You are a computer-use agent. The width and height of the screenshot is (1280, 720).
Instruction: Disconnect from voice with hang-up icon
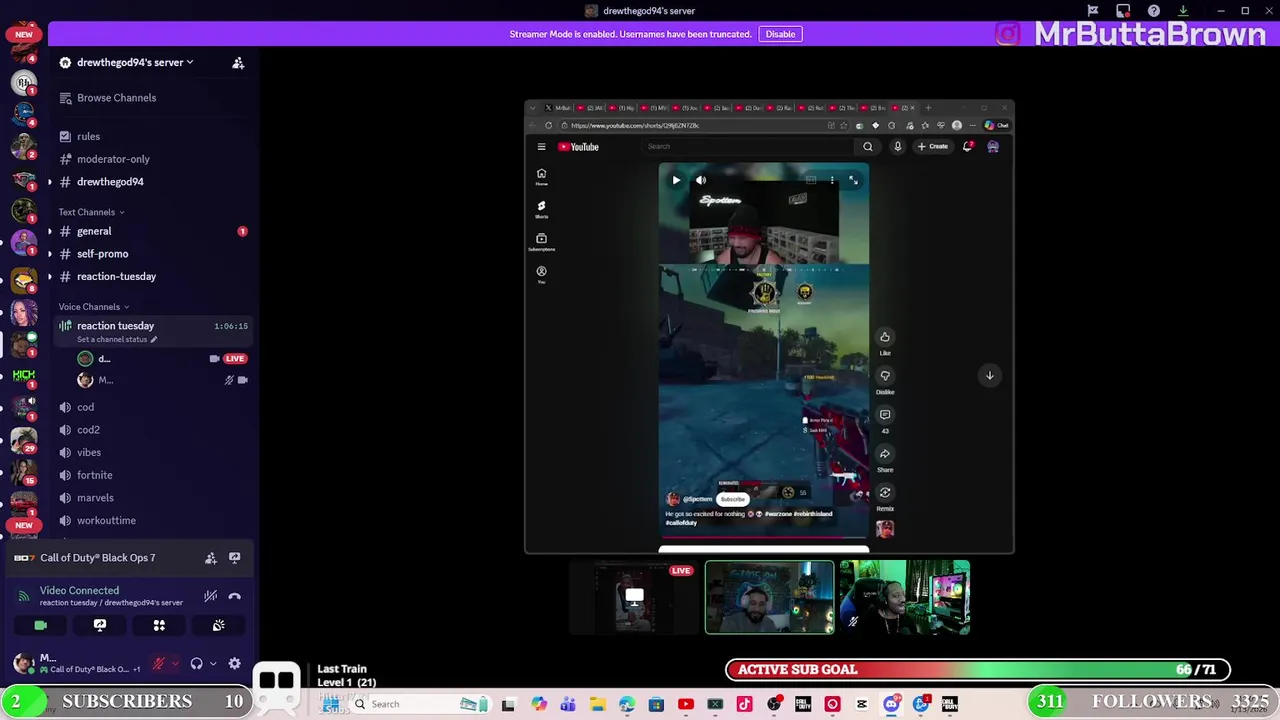pos(235,596)
